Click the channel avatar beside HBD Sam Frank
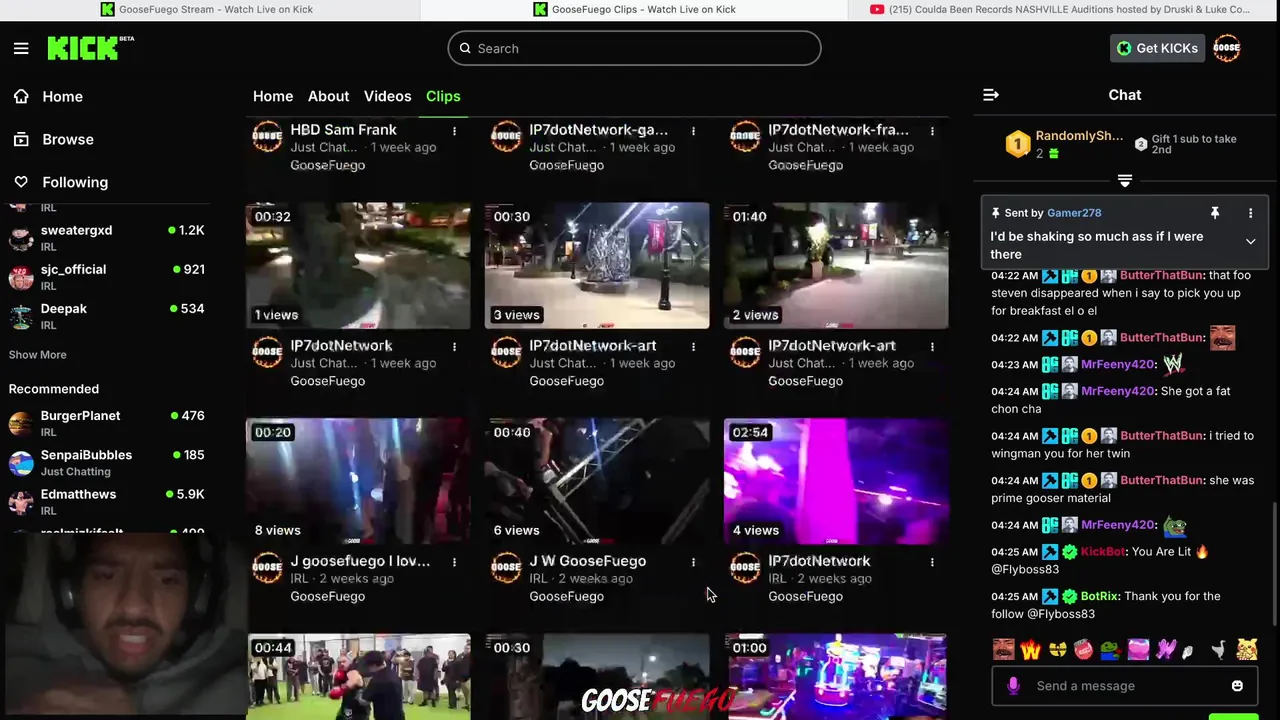This screenshot has height=720, width=1280. pyautogui.click(x=267, y=137)
